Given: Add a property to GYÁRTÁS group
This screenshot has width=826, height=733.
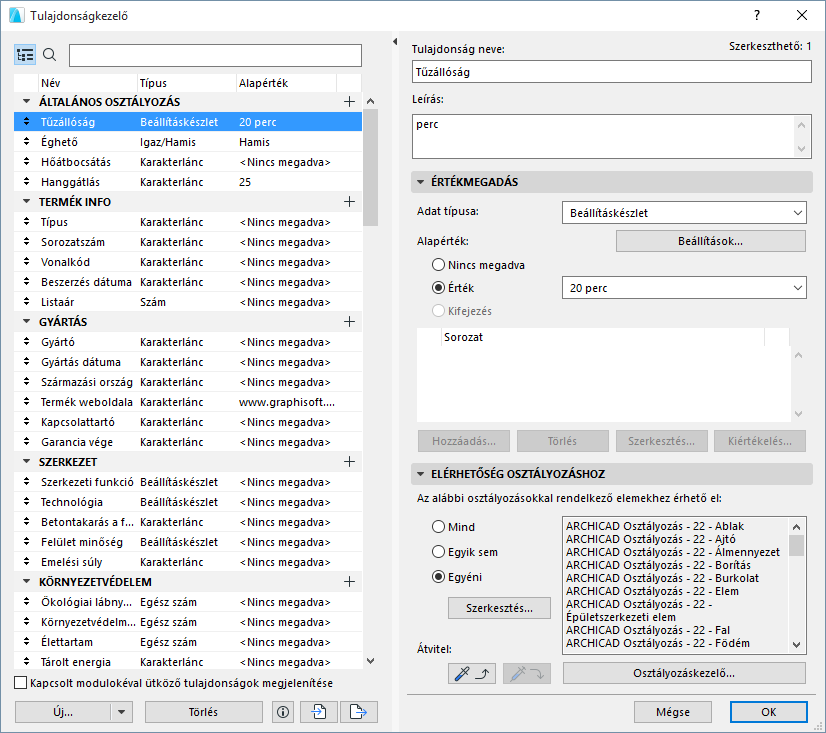Looking at the screenshot, I should (349, 322).
